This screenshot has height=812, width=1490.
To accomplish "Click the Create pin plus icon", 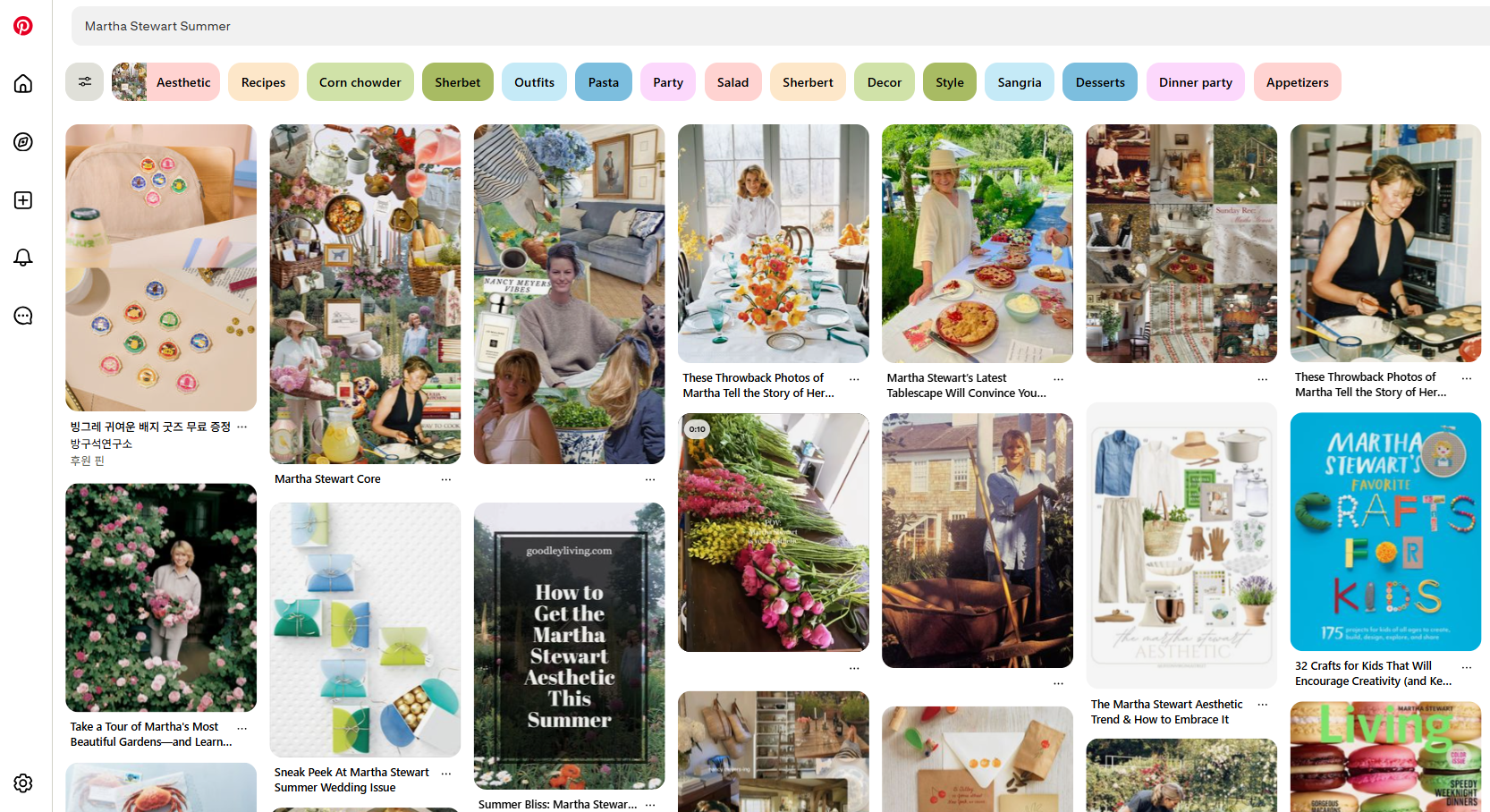I will pyautogui.click(x=23, y=200).
